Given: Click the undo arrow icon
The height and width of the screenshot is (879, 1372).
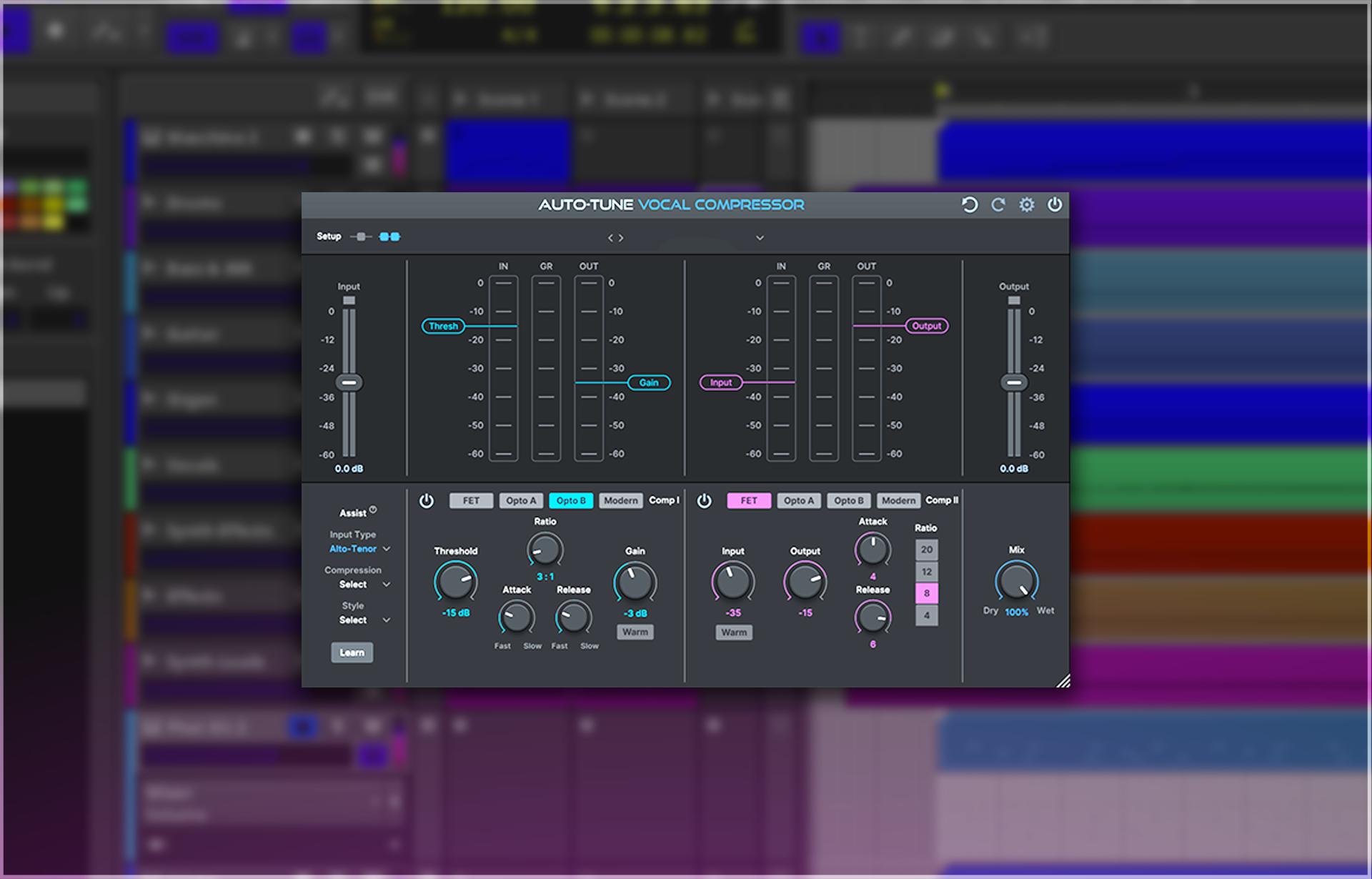Looking at the screenshot, I should click(969, 205).
